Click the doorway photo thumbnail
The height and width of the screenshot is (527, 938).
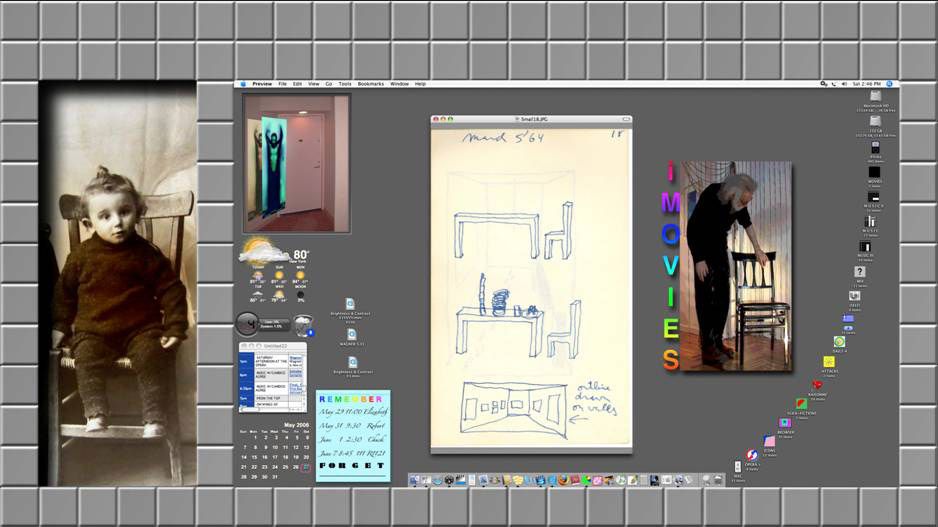296,164
